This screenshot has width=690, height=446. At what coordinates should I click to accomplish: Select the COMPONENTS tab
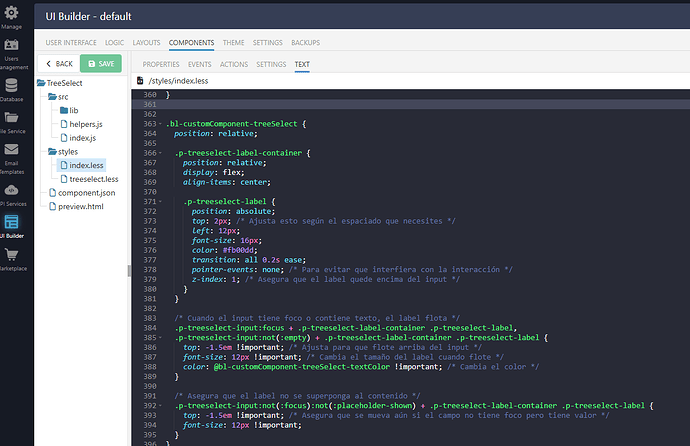pos(191,43)
